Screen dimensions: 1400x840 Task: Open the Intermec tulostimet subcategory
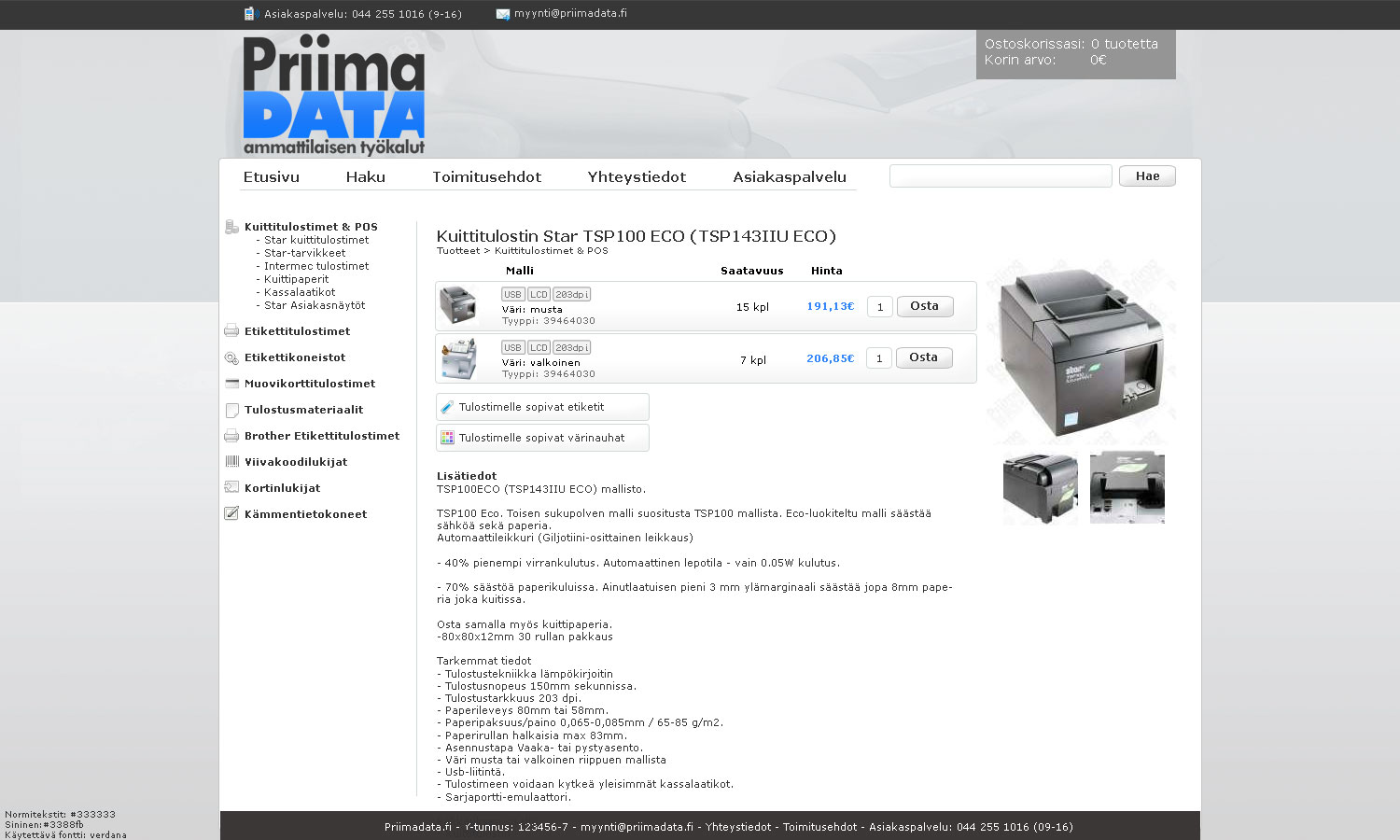(316, 266)
